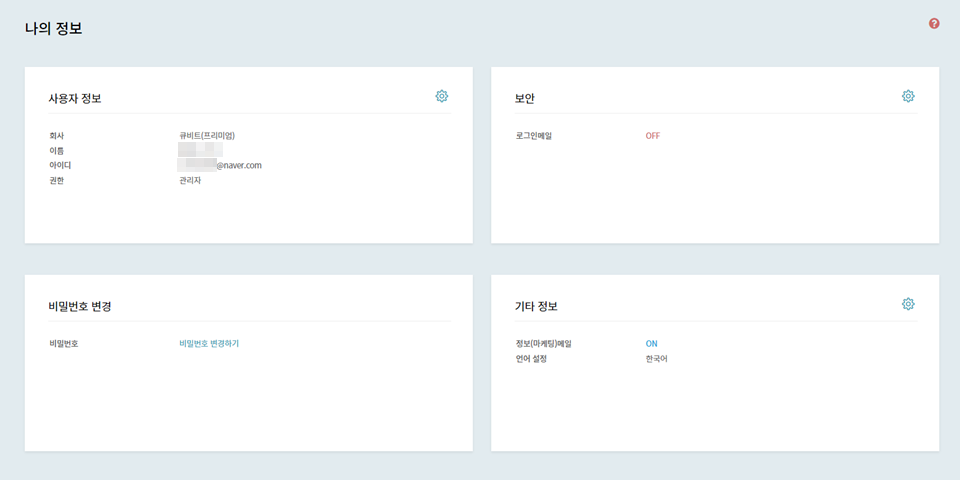This screenshot has width=960, height=480.
Task: Click the 나의 정보 page title
Action: click(x=54, y=29)
